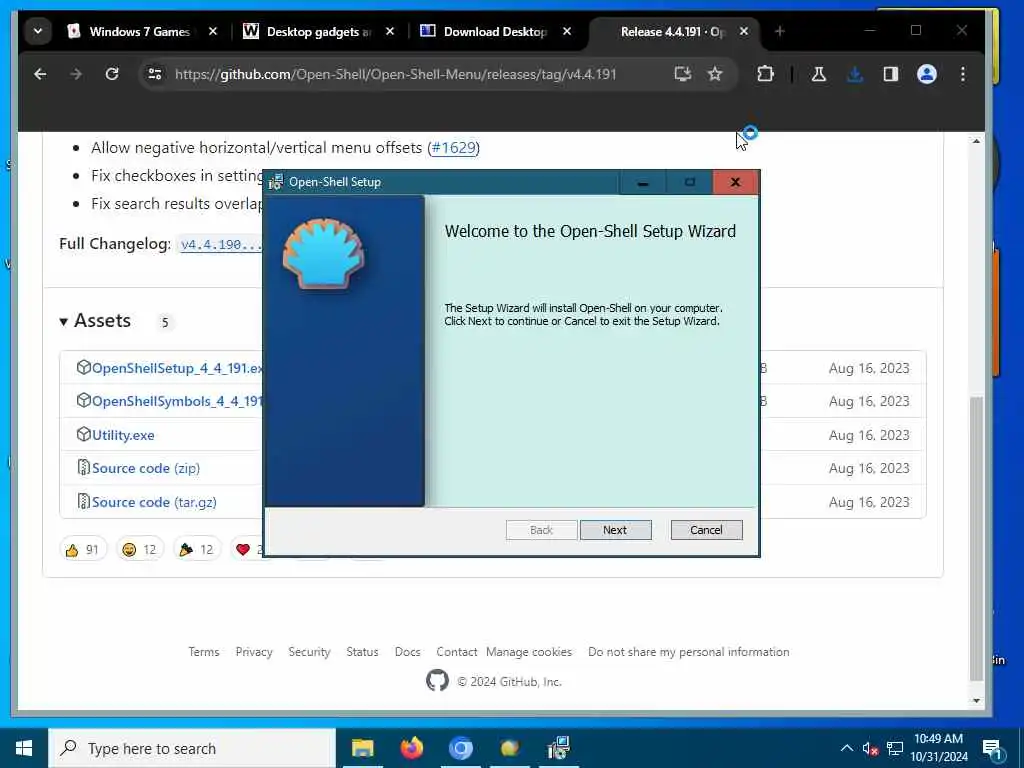1024x768 pixels.
Task: Open the tab search dropdown arrow
Action: (38, 31)
